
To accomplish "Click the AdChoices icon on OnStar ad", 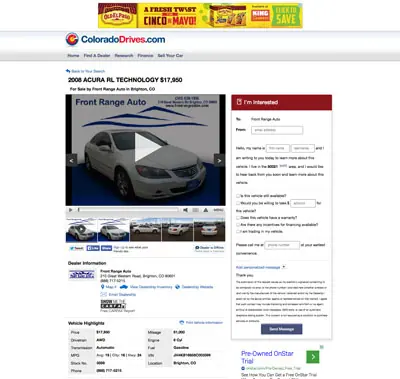I will point(322,347).
